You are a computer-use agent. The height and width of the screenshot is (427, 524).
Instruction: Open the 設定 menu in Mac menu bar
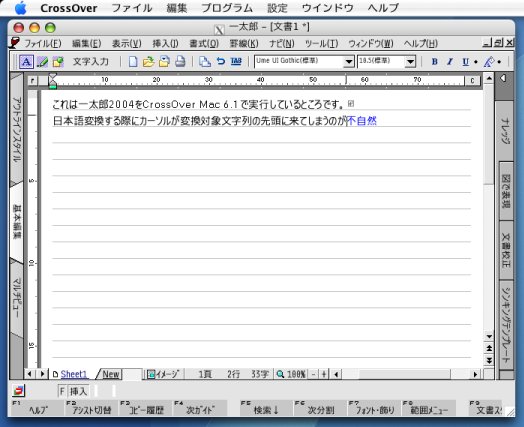click(x=277, y=8)
